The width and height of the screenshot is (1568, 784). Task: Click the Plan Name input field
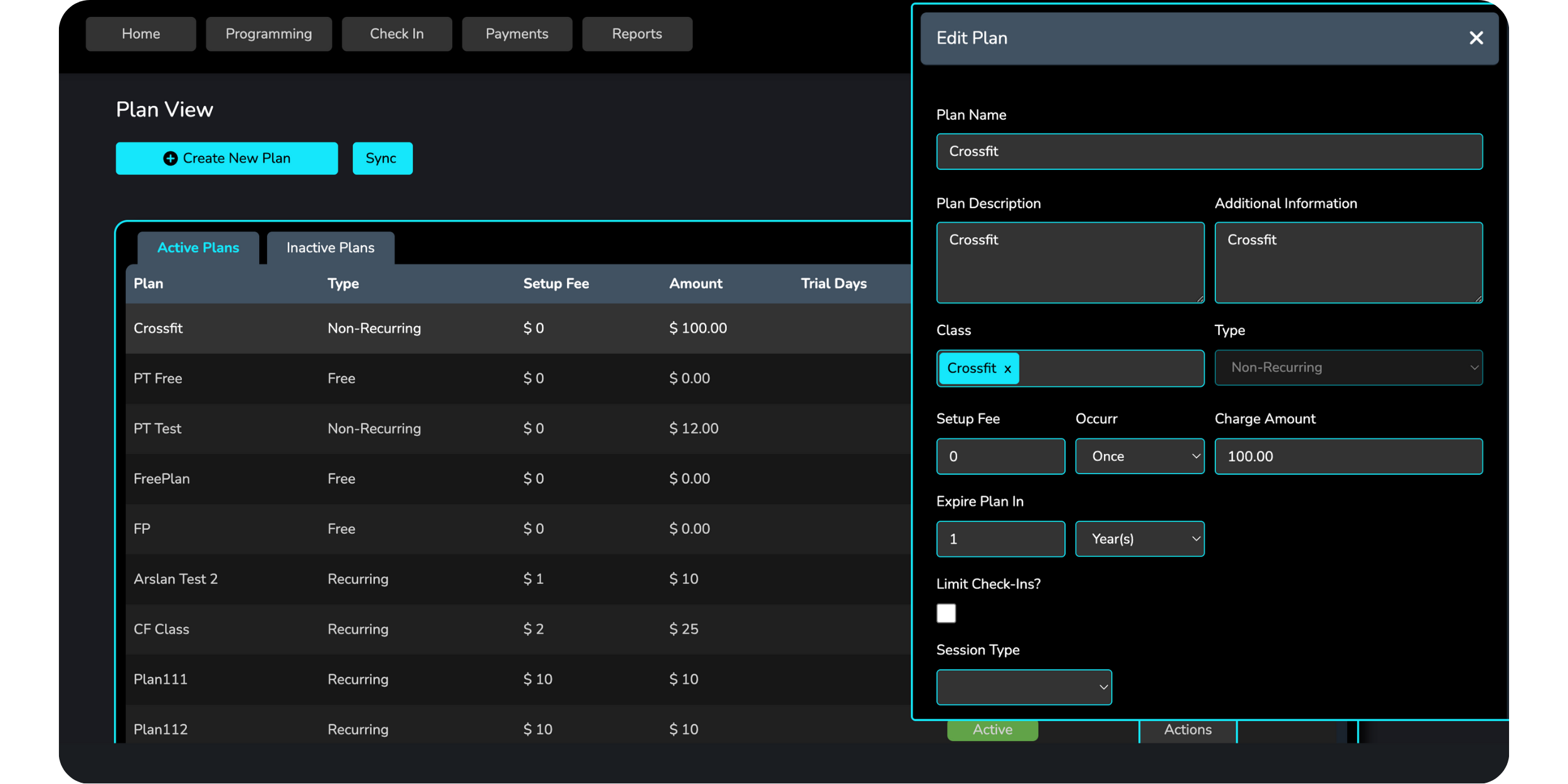[x=1209, y=151]
